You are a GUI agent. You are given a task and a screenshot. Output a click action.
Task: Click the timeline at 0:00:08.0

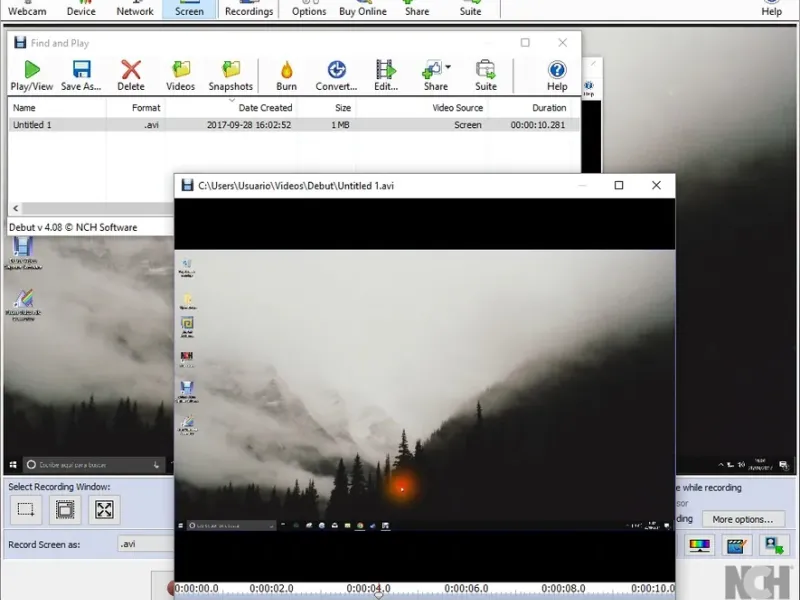click(x=563, y=588)
